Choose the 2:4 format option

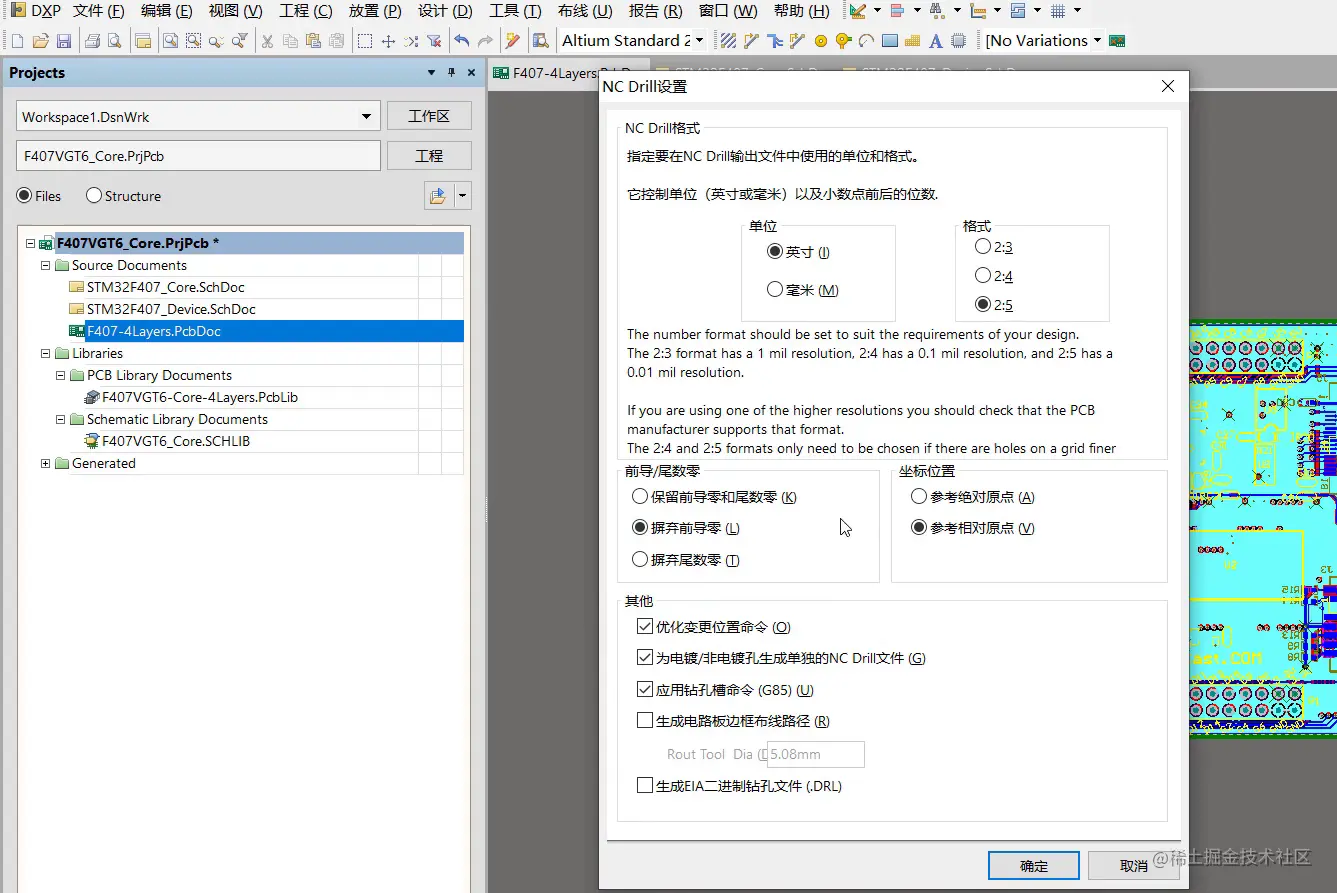(x=983, y=276)
